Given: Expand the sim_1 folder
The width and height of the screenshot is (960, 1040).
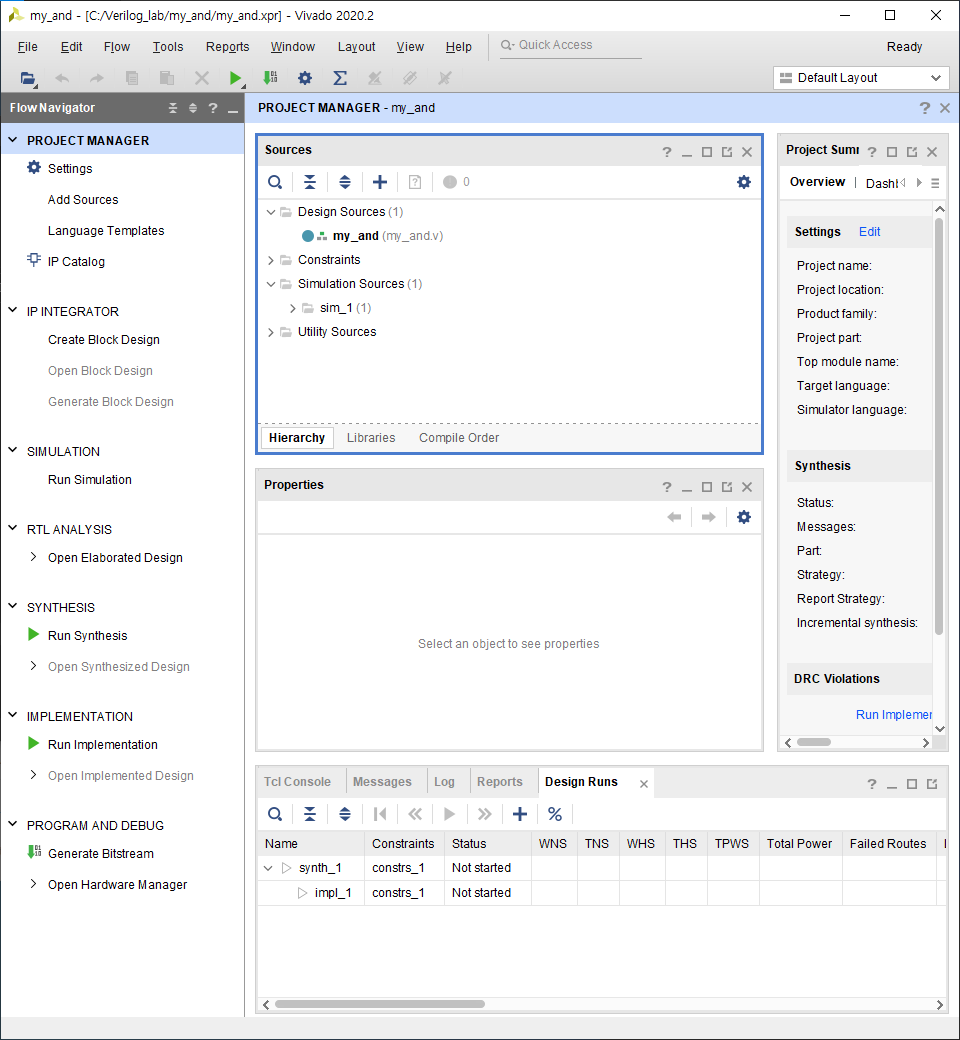Looking at the screenshot, I should coord(293,308).
